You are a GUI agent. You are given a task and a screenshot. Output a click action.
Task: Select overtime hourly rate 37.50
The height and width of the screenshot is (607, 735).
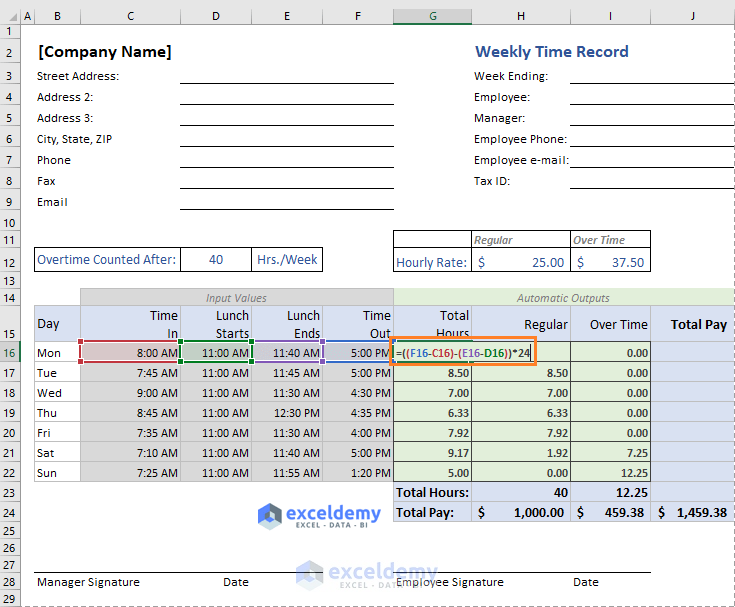pyautogui.click(x=610, y=262)
